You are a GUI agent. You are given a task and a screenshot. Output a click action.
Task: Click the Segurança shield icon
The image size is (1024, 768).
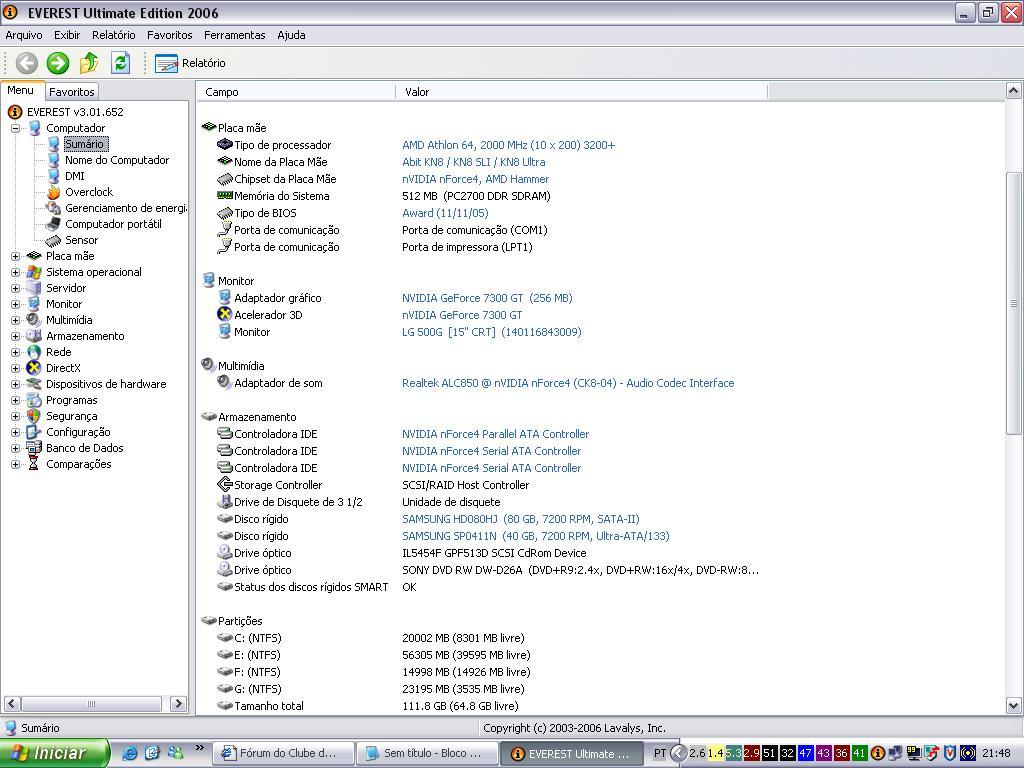click(x=34, y=416)
